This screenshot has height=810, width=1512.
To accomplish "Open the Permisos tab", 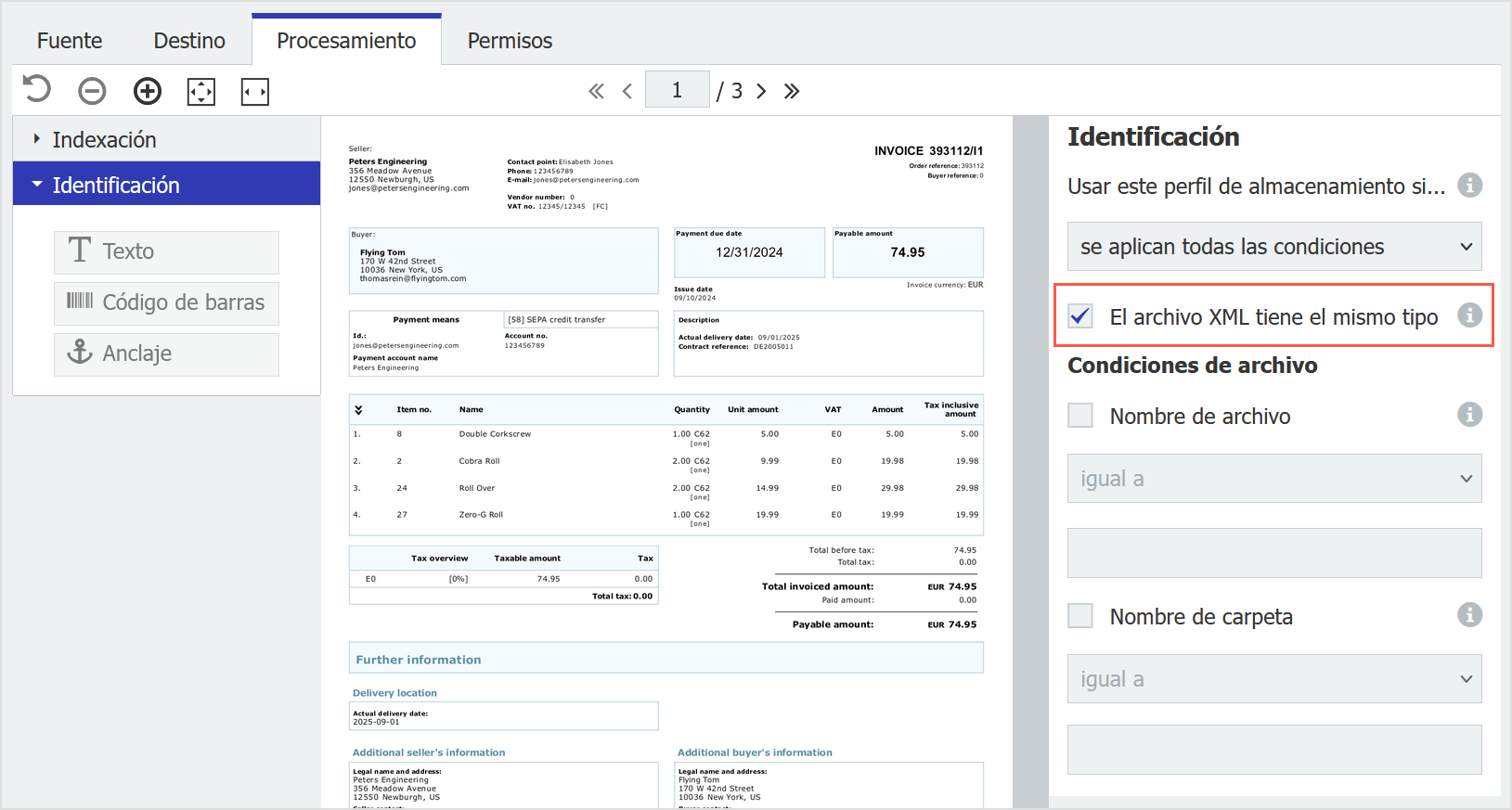I will click(510, 41).
